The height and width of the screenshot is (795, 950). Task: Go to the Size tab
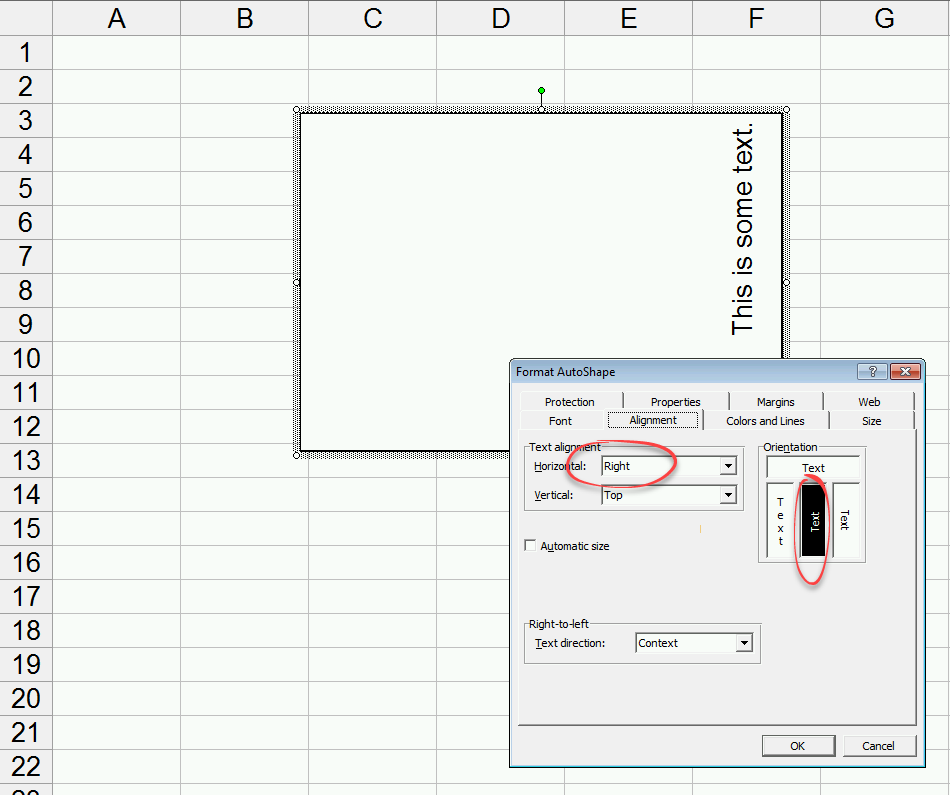[872, 421]
